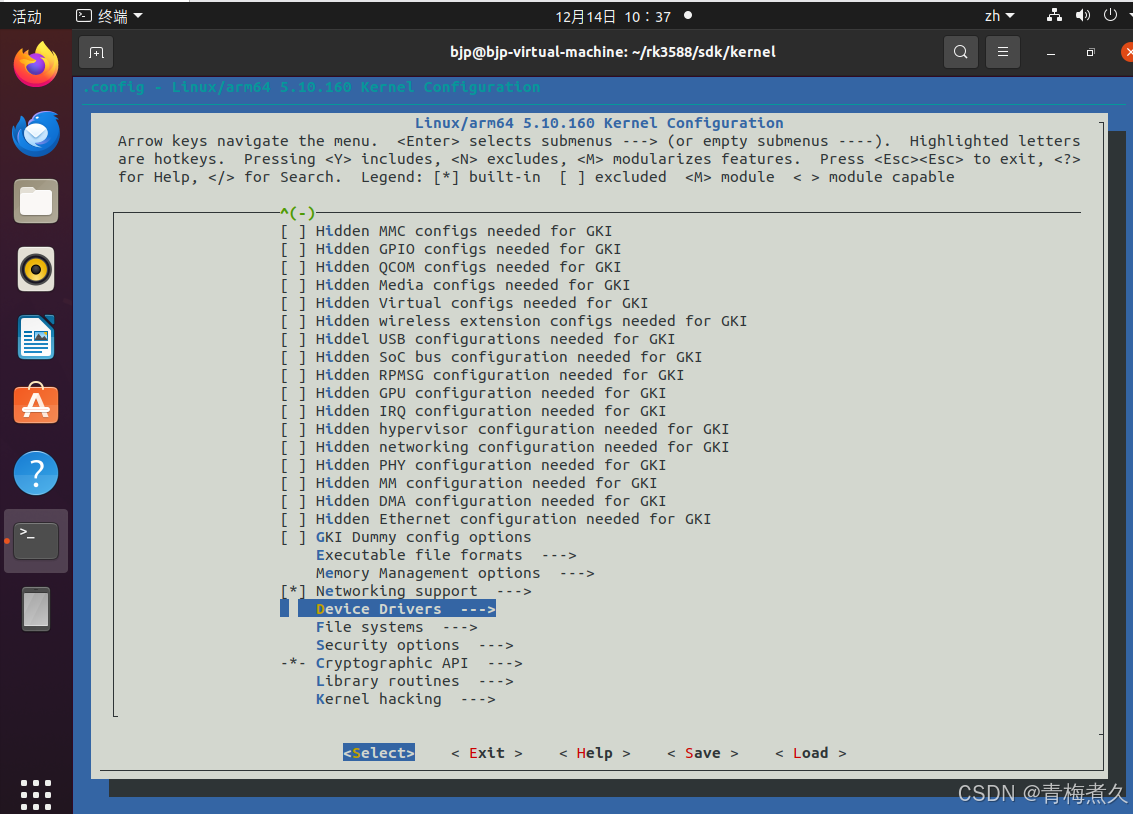The height and width of the screenshot is (814, 1133).
Task: Click the network status tray icon
Action: (1054, 15)
